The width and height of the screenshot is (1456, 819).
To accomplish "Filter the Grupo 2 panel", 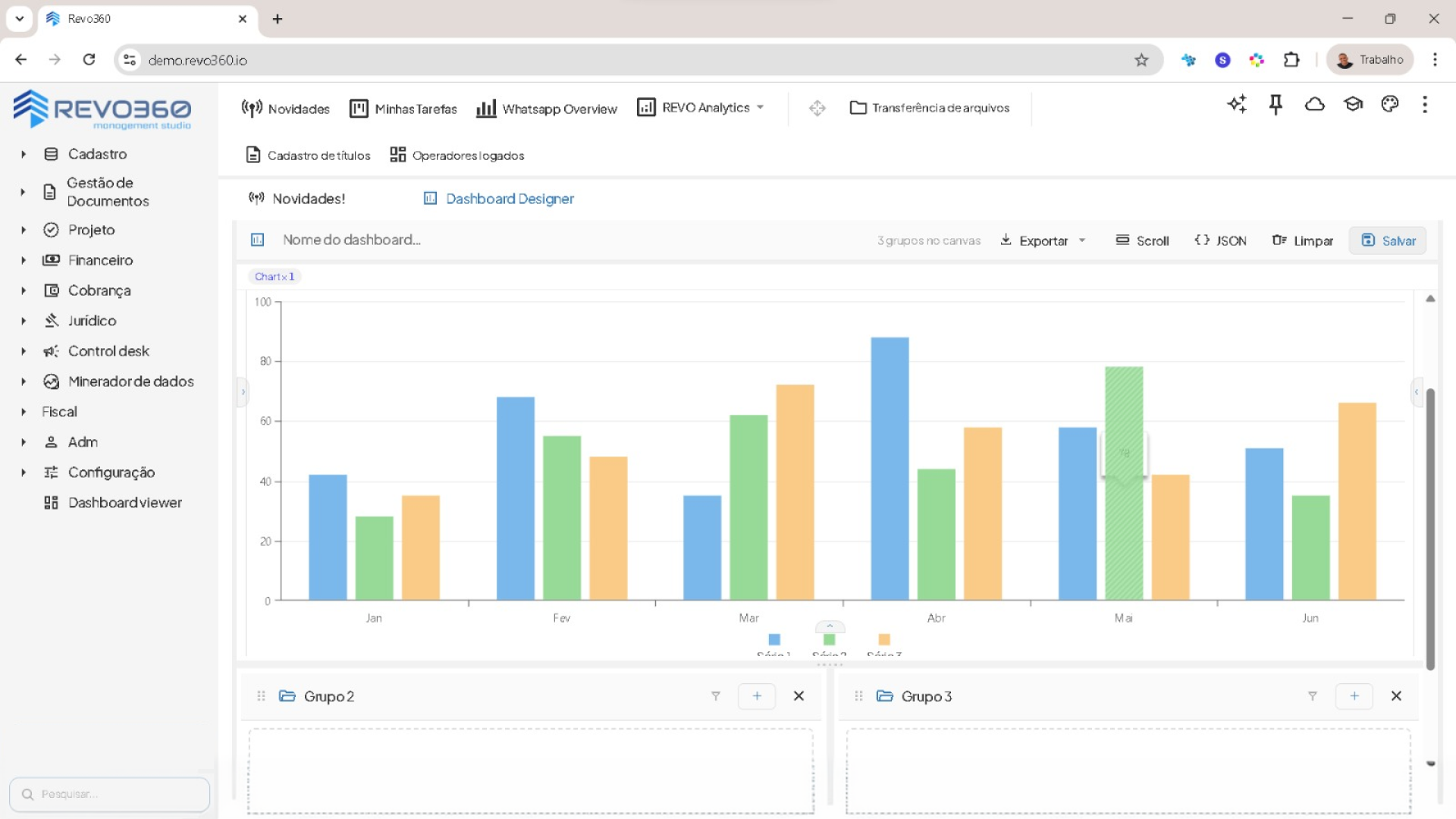I will click(x=715, y=696).
